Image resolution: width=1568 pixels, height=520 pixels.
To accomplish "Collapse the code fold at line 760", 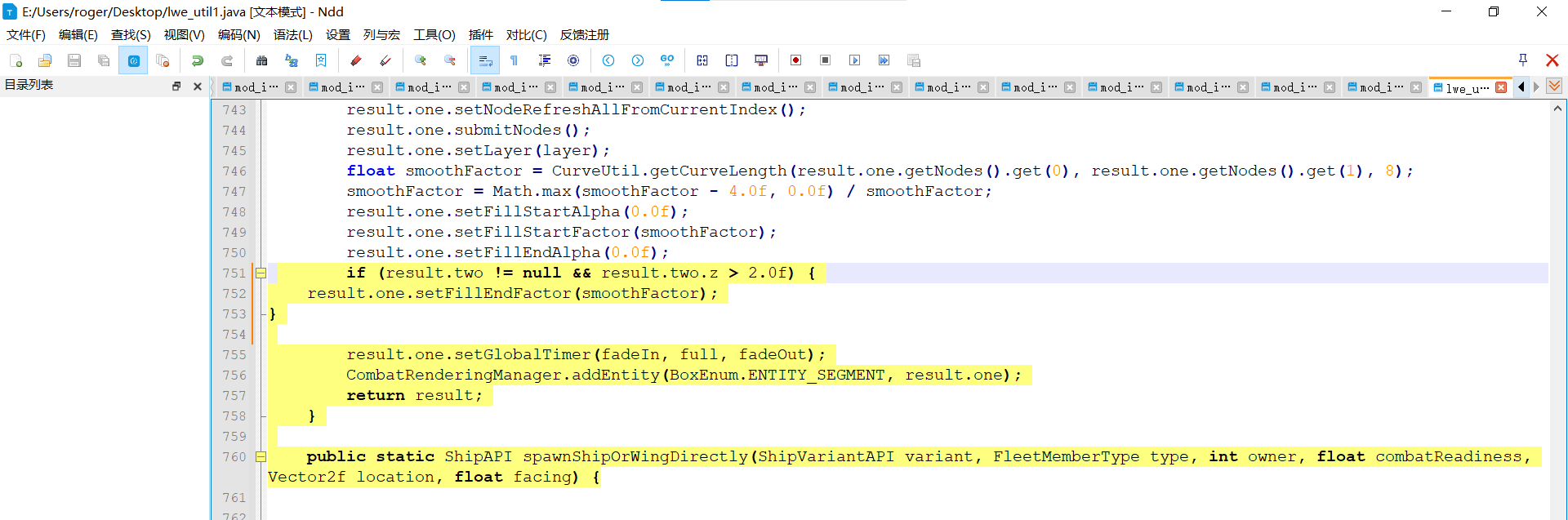I will click(x=261, y=457).
